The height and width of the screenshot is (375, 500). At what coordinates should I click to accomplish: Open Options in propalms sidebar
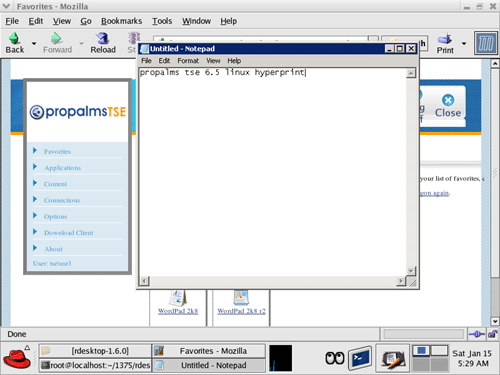pyautogui.click(x=55, y=217)
